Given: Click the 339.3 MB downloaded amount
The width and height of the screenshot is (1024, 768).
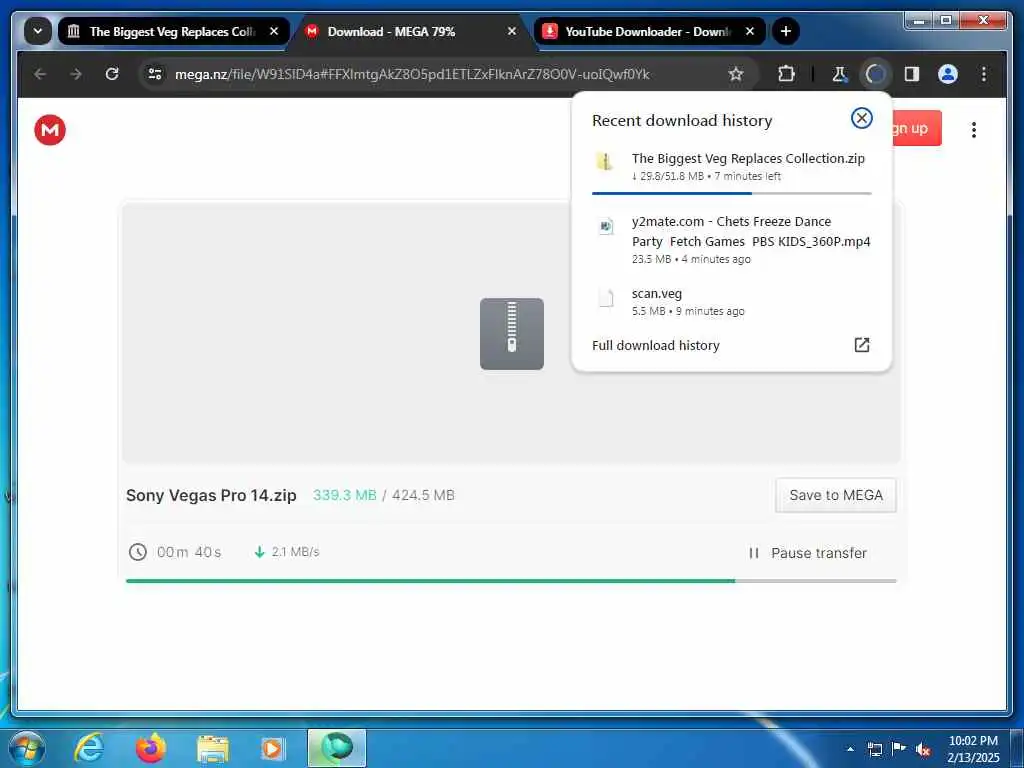Looking at the screenshot, I should tap(344, 495).
